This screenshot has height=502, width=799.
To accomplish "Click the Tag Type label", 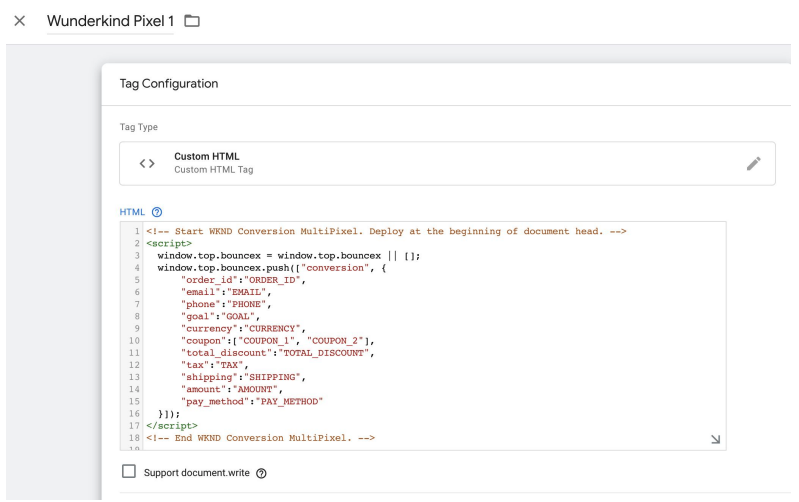I will pyautogui.click(x=139, y=127).
